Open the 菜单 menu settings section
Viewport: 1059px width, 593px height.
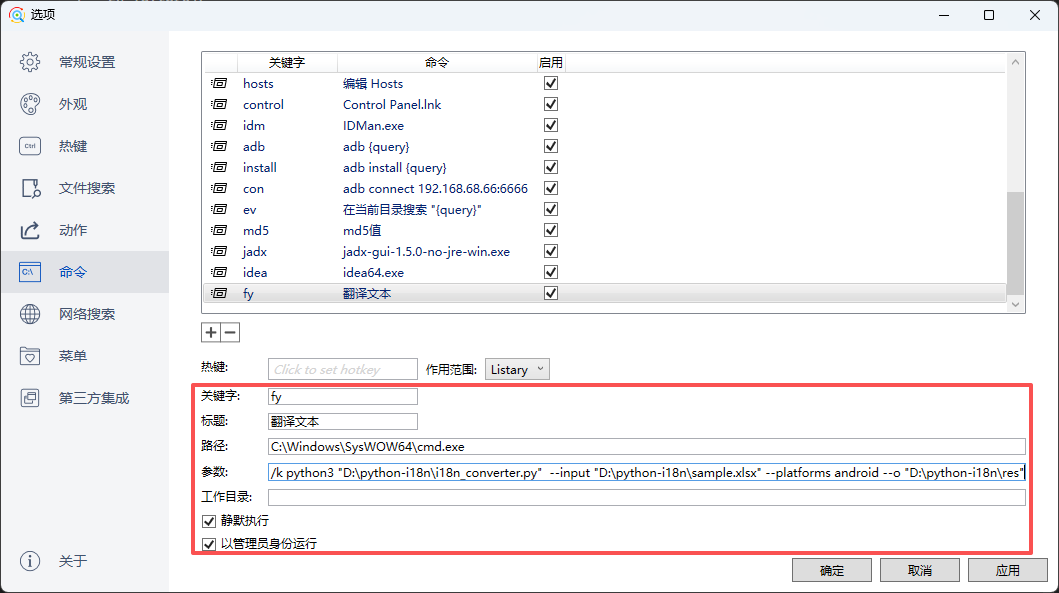click(x=73, y=356)
